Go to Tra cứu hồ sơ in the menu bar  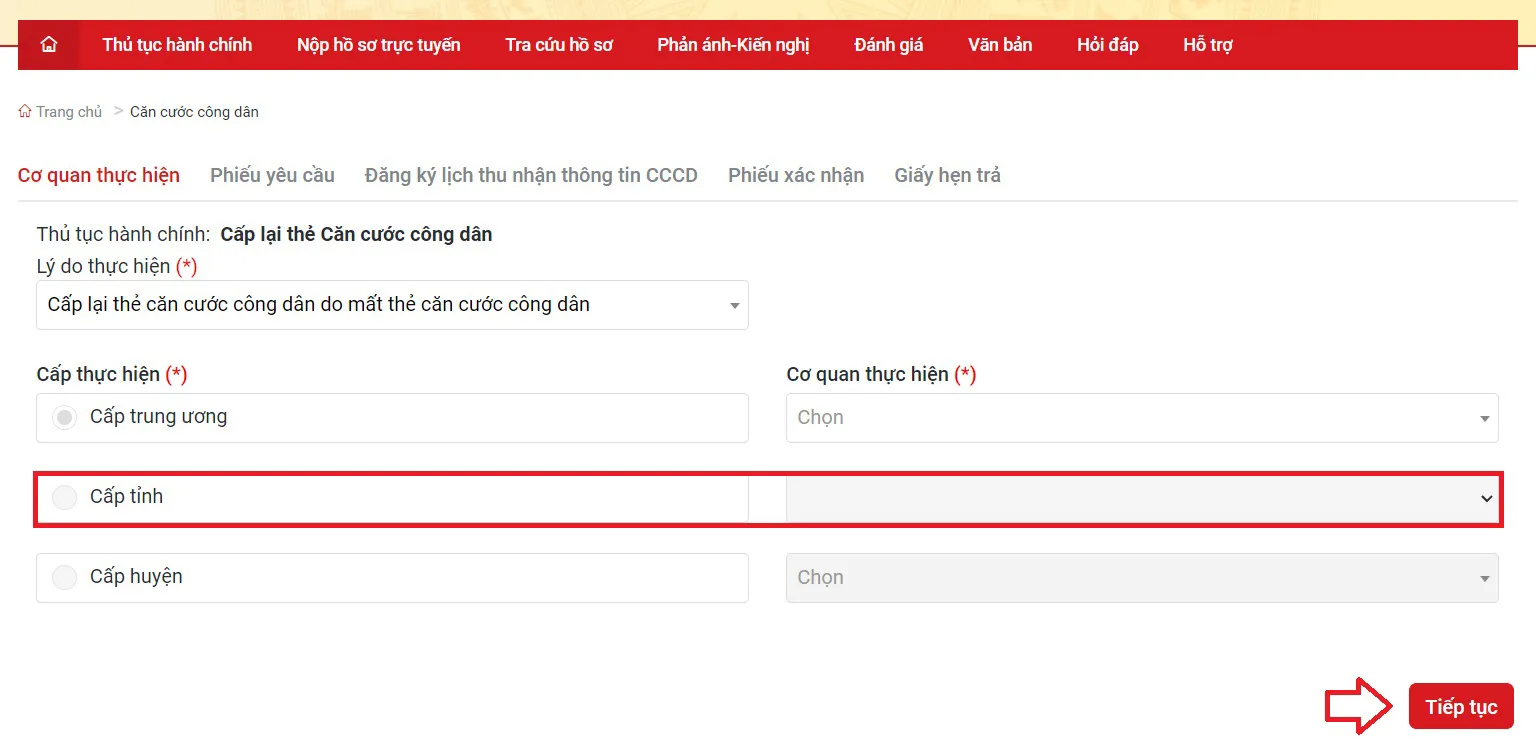(558, 44)
